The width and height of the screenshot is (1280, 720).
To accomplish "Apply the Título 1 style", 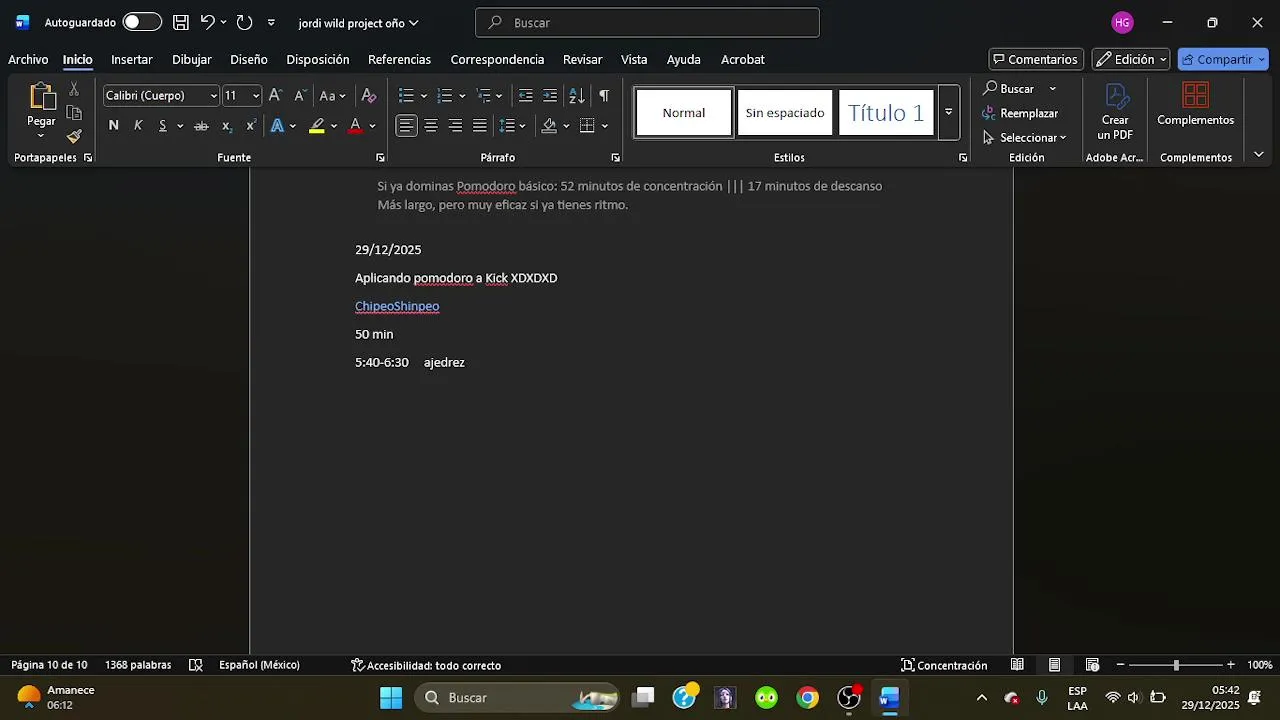I will click(x=886, y=113).
